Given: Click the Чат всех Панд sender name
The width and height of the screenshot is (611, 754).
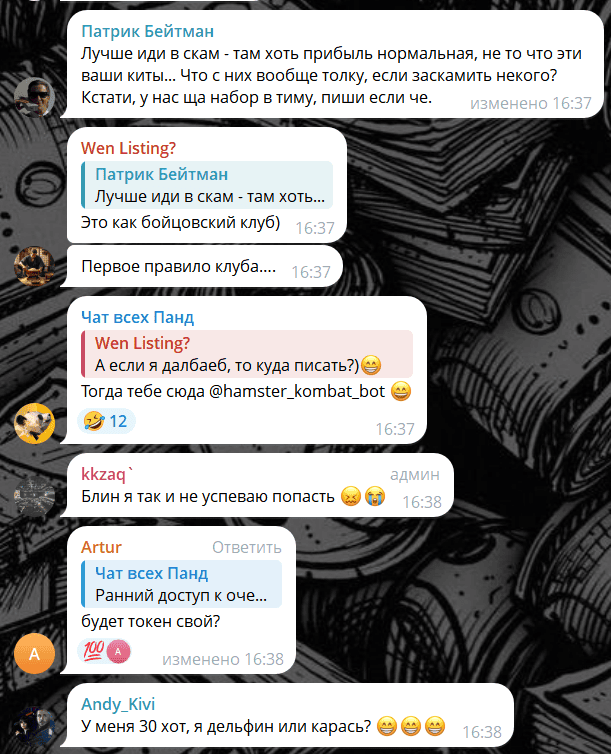Looking at the screenshot, I should click(137, 317).
